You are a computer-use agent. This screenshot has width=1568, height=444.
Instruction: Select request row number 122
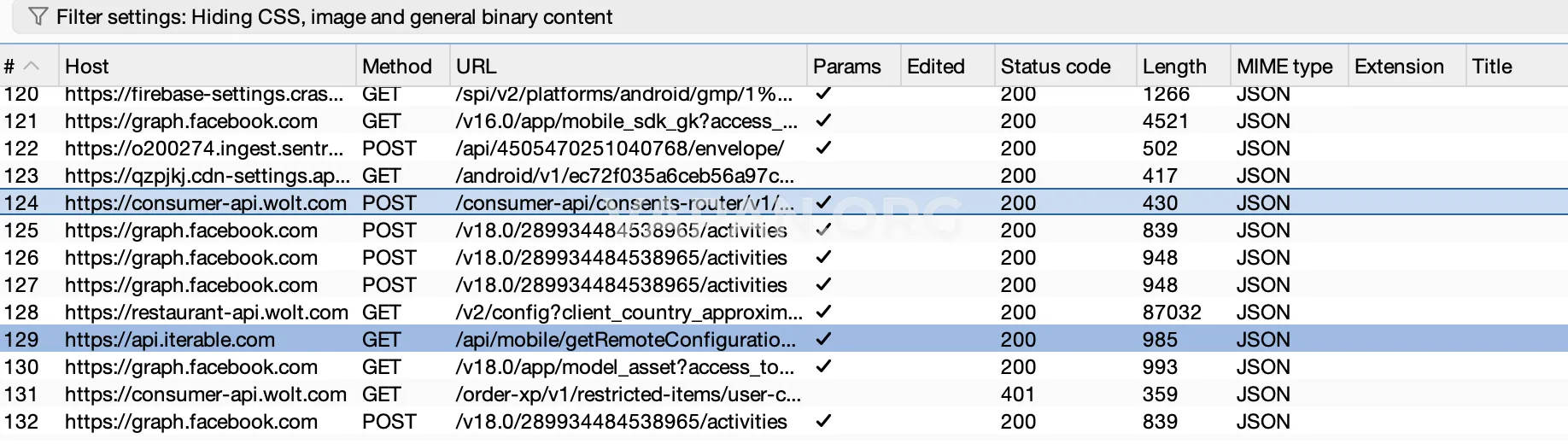tap(784, 149)
